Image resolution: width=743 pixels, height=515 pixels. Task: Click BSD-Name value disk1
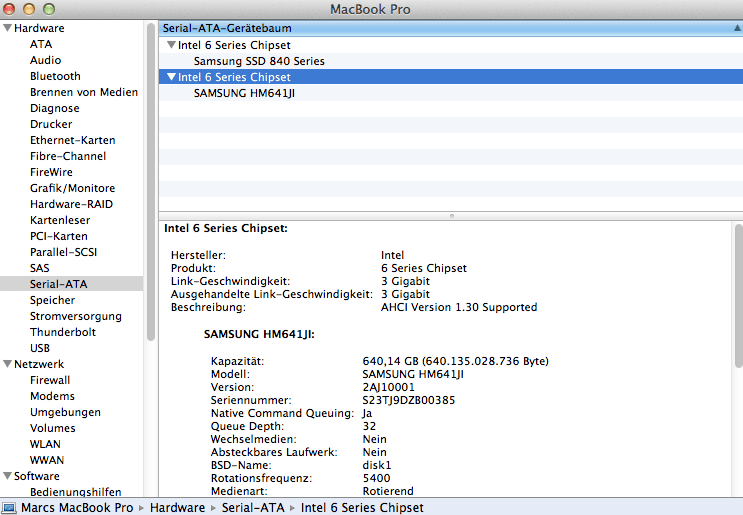click(x=377, y=465)
